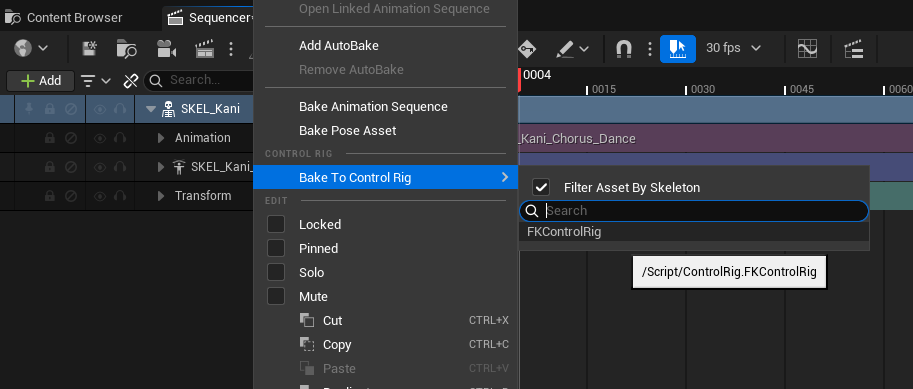913x389 pixels.
Task: Click the key-shaped keyframe icon
Action: (527, 48)
